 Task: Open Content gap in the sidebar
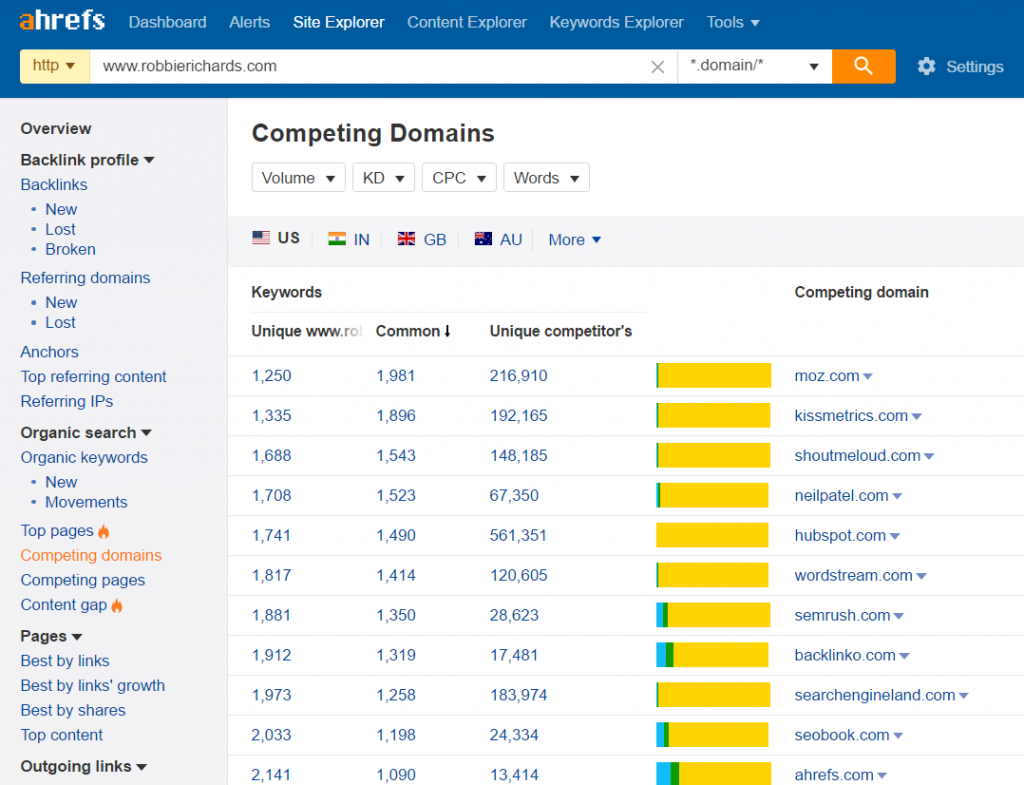pyautogui.click(x=64, y=604)
